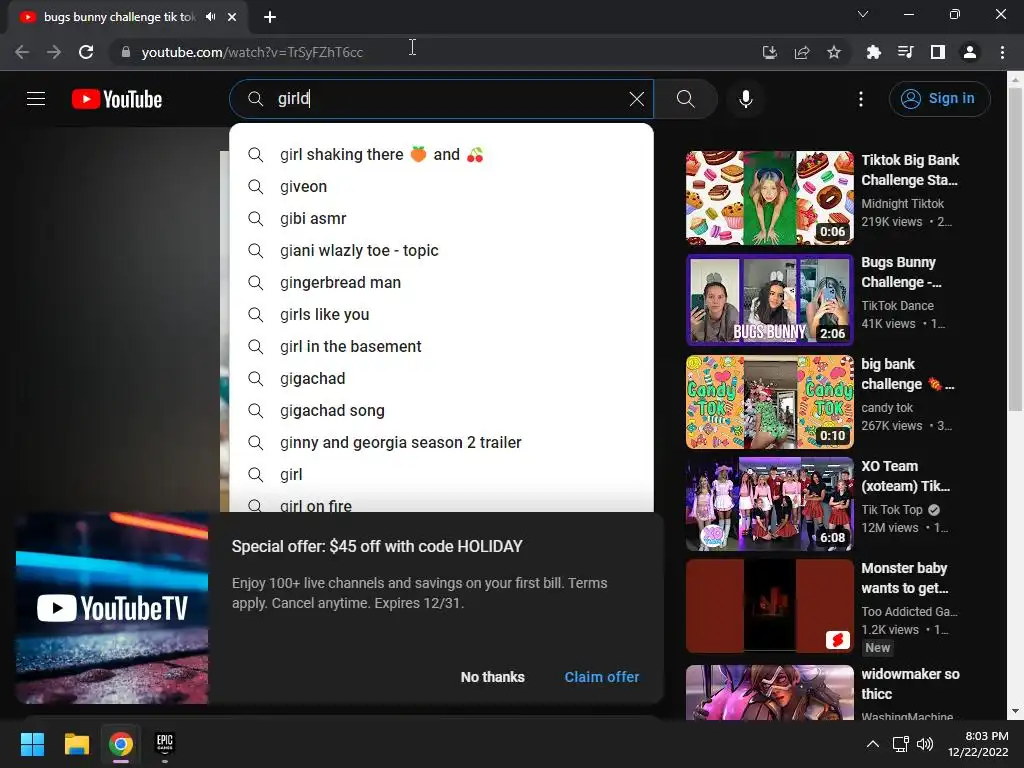
Task: Open Epic Games Launcher from taskbar
Action: pos(165,744)
